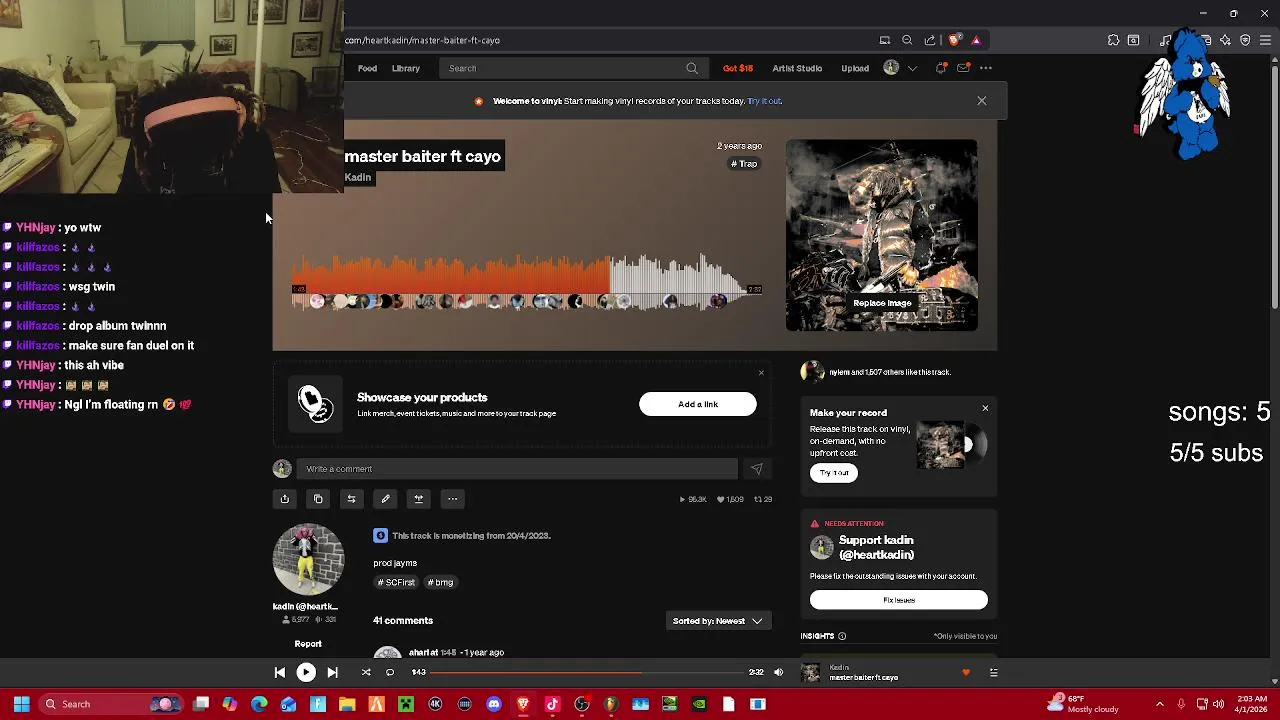Image resolution: width=1280 pixels, height=720 pixels.
Task: Open the browser extensions puzzle icon
Action: pos(1113,40)
